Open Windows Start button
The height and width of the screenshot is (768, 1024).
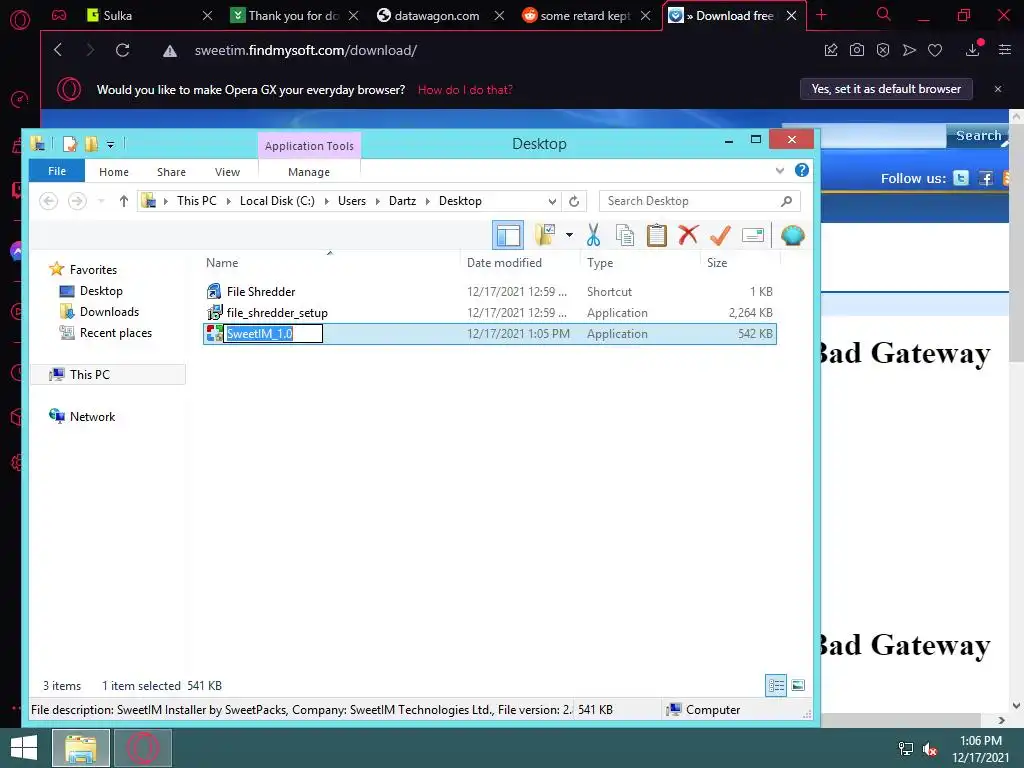coord(24,748)
